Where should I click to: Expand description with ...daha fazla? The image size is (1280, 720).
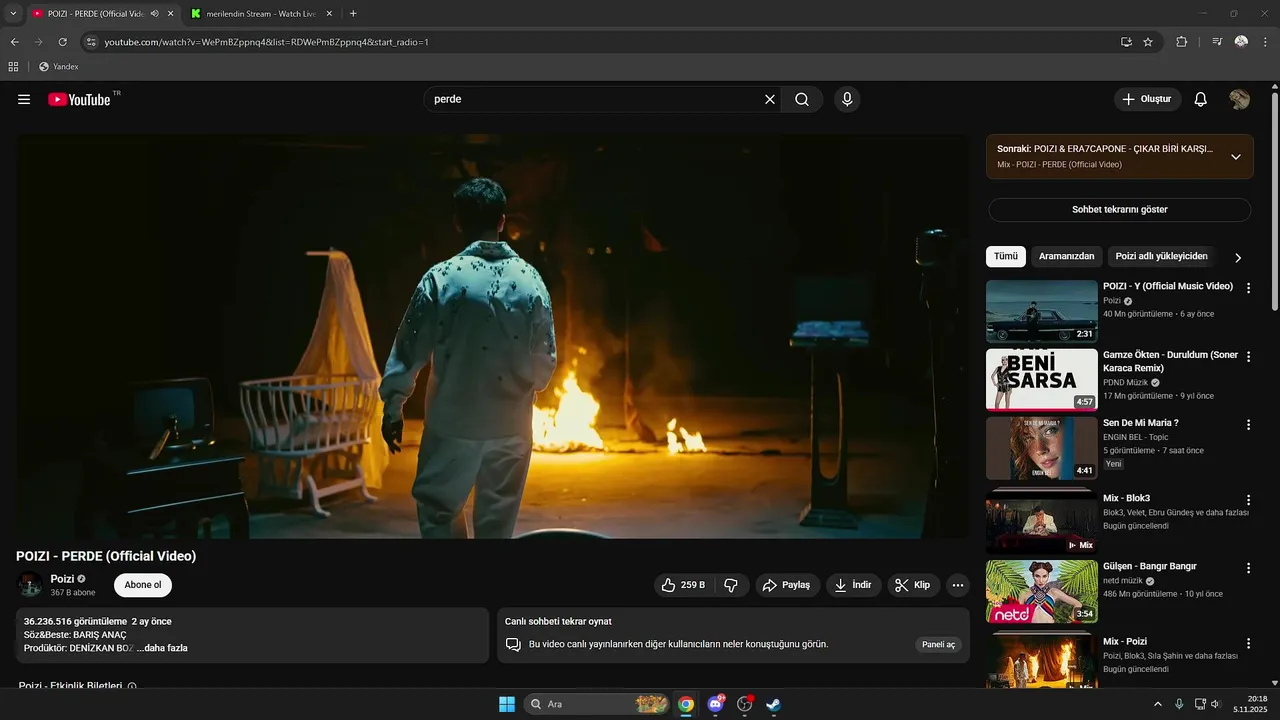point(162,648)
